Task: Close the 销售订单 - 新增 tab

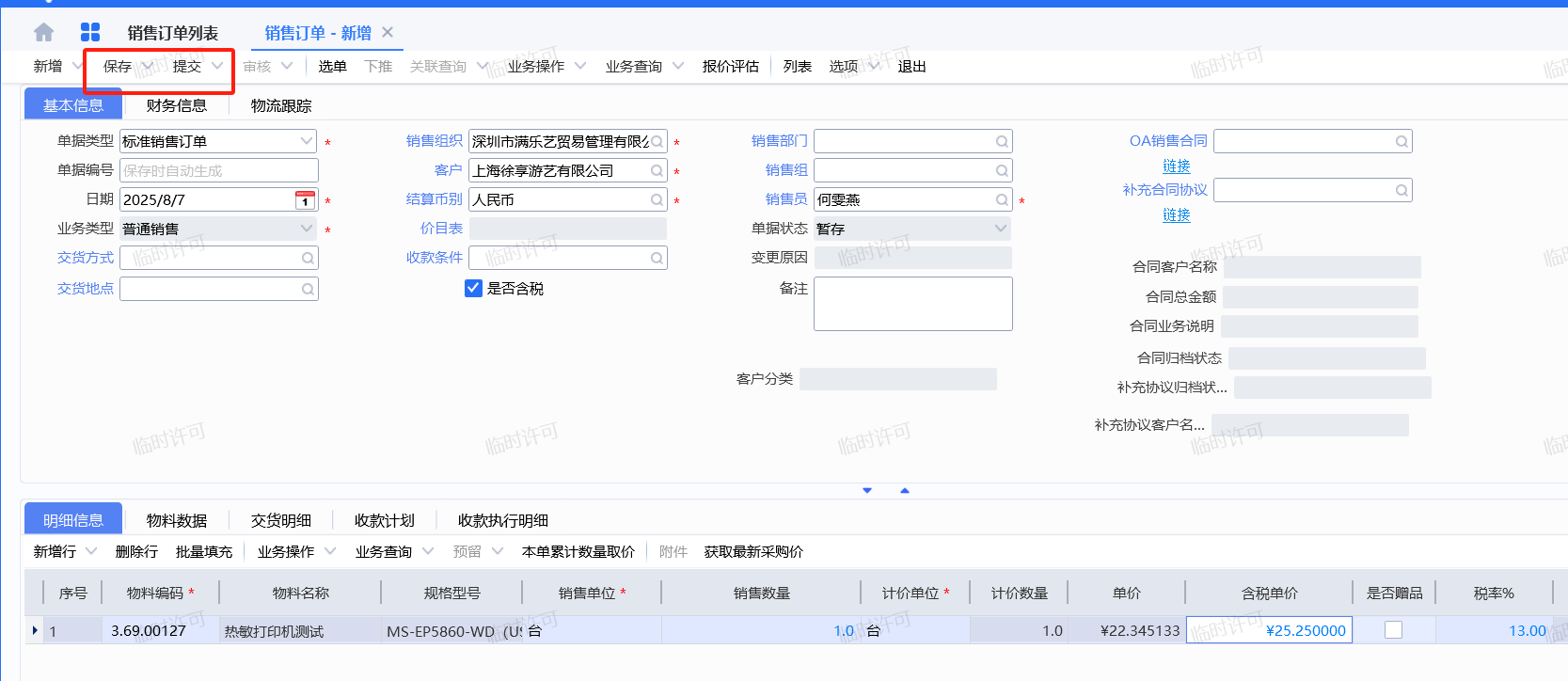Action: tap(388, 32)
